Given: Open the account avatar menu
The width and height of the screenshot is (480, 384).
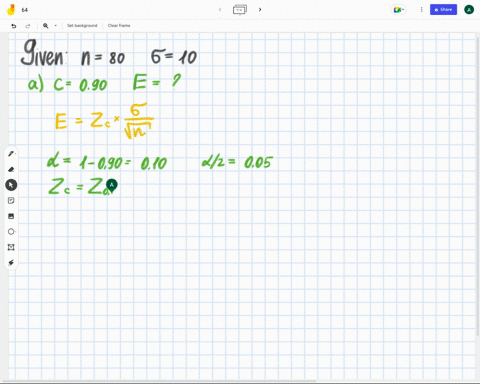Looking at the screenshot, I should point(469,10).
